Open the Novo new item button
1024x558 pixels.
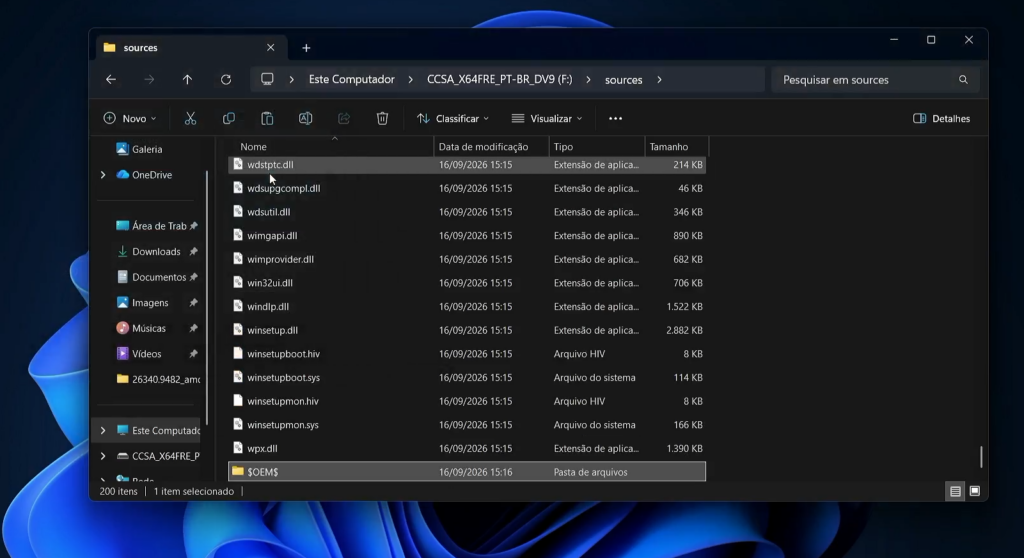coord(130,118)
